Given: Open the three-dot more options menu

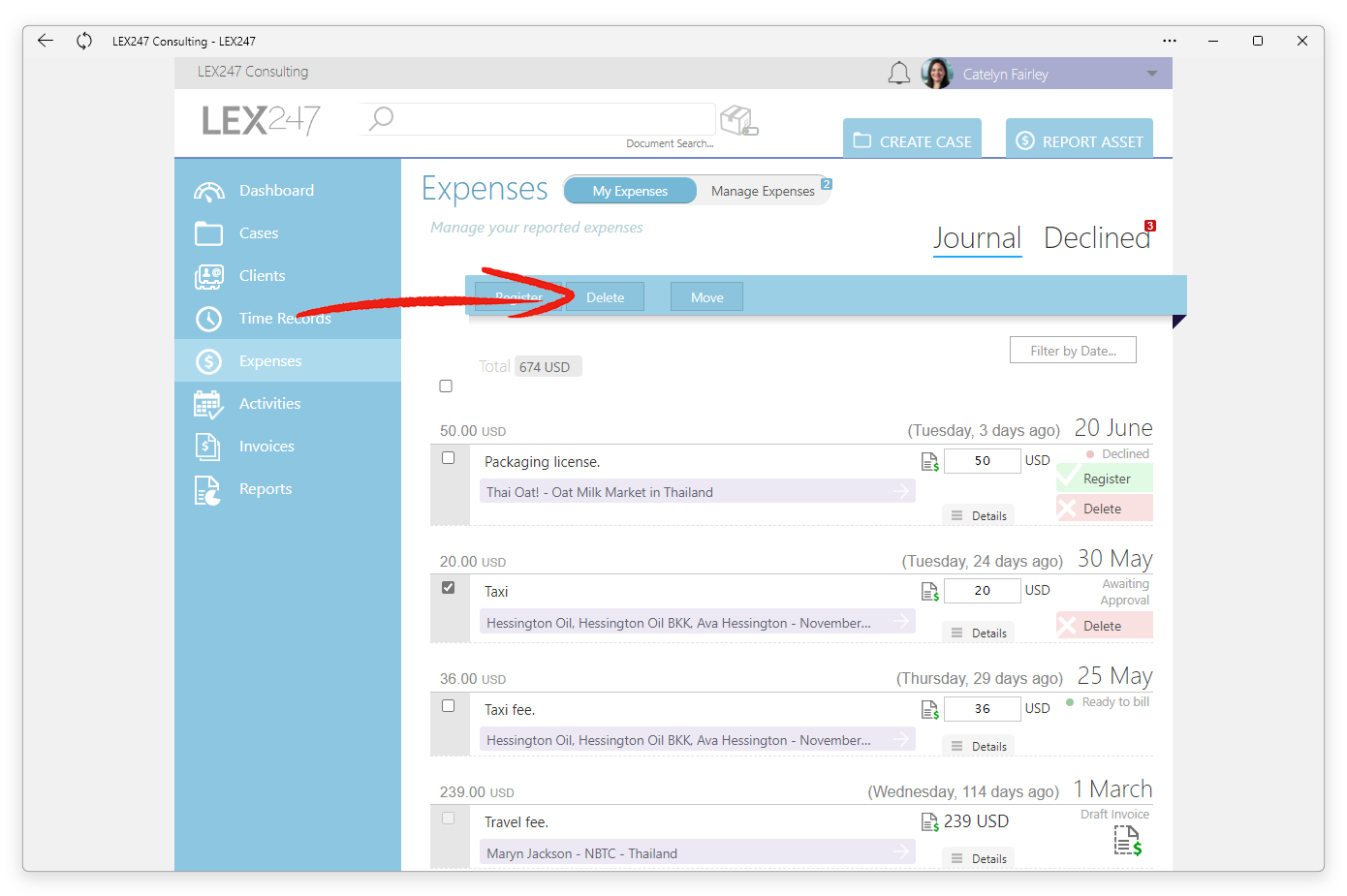Looking at the screenshot, I should click(1170, 41).
